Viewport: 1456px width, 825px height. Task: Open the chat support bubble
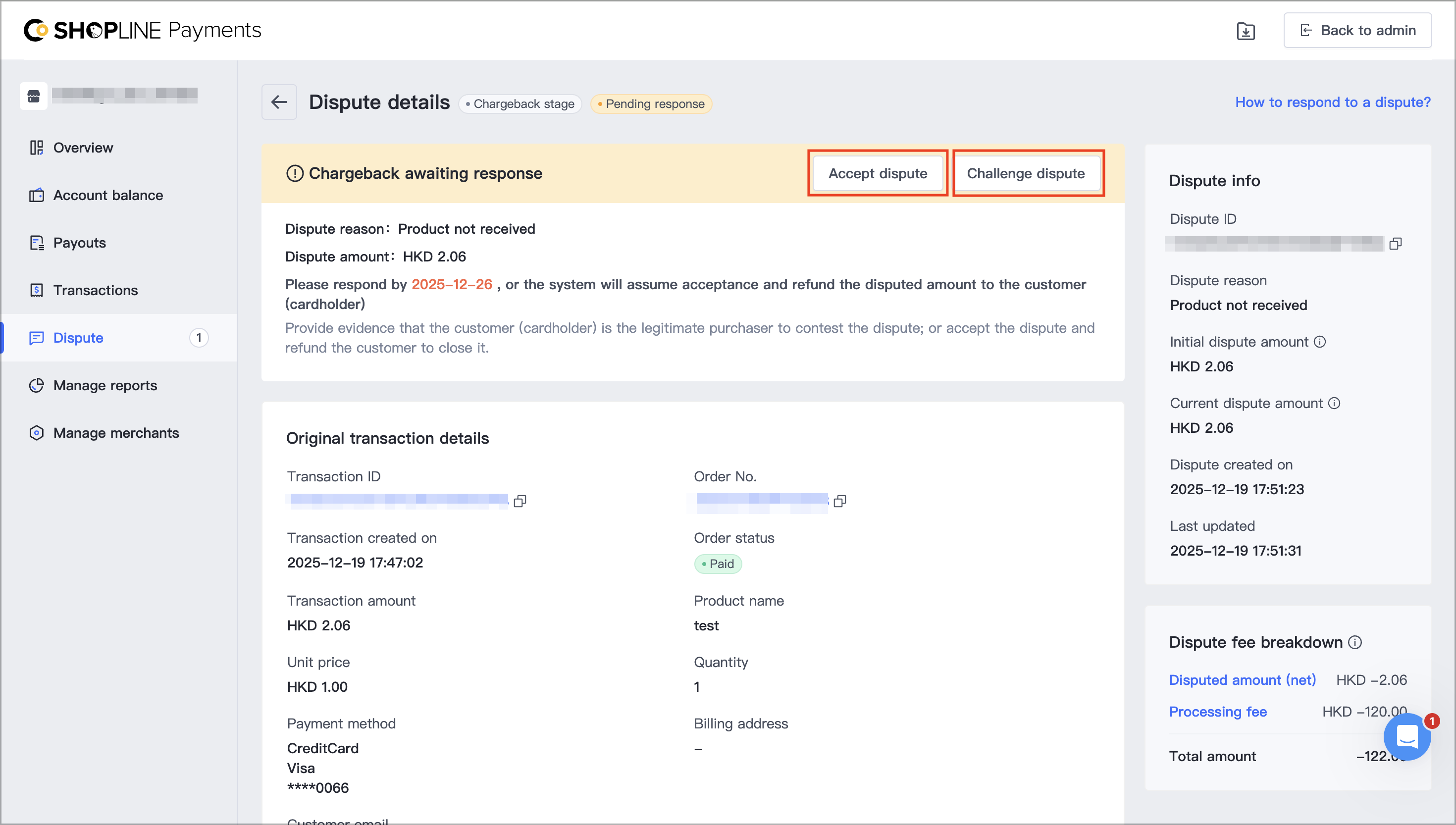click(x=1406, y=737)
